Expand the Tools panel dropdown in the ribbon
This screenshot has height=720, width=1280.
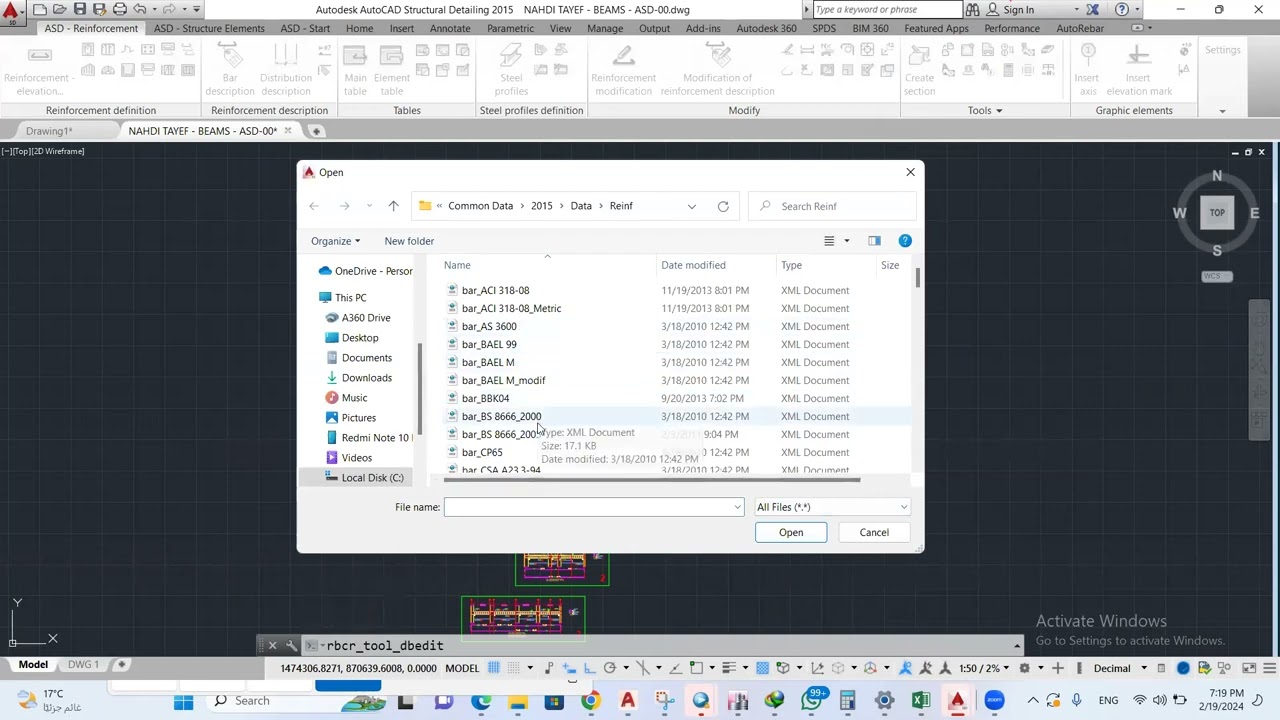(x=985, y=111)
